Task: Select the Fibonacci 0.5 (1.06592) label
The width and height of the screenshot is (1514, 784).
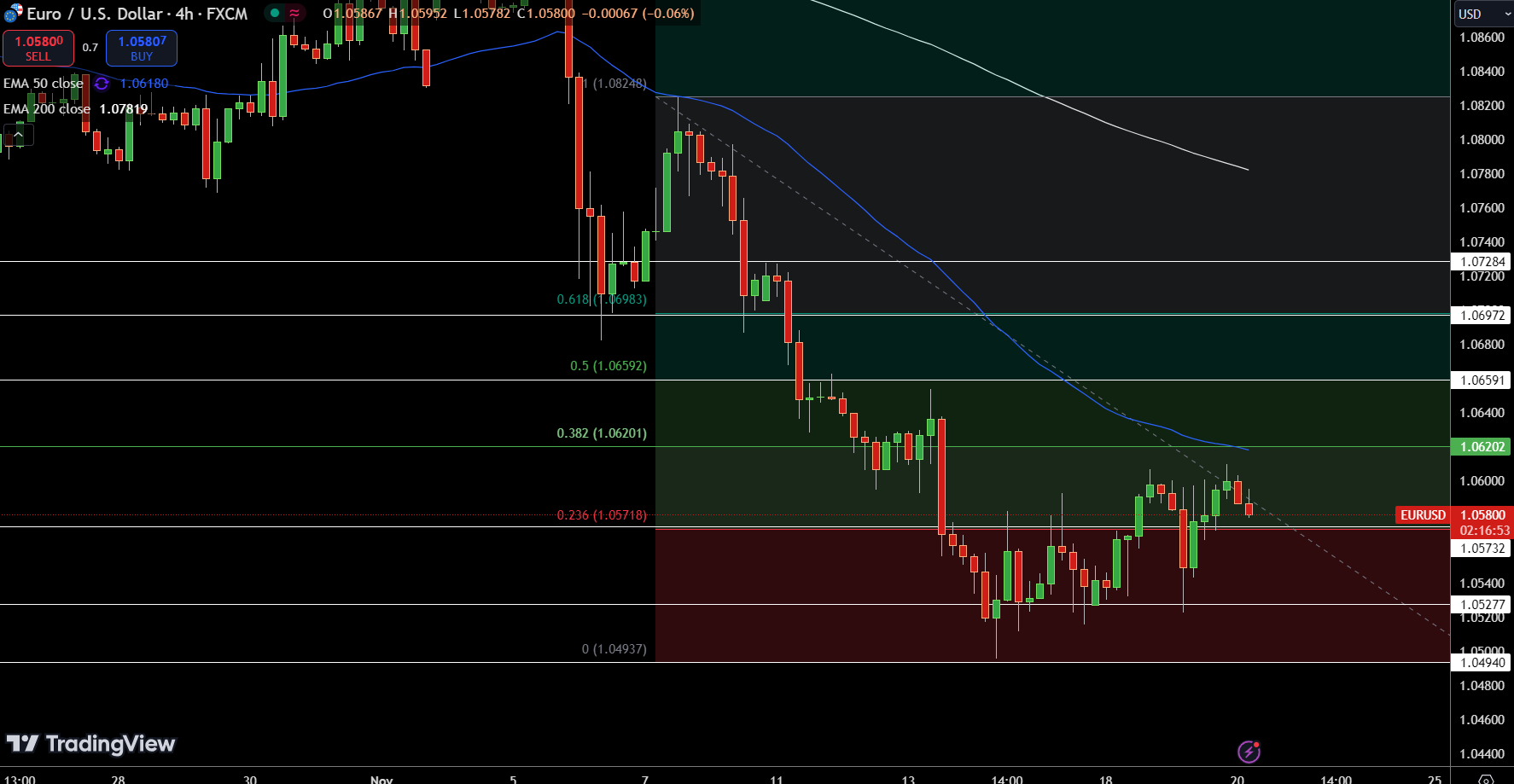Action: [609, 366]
